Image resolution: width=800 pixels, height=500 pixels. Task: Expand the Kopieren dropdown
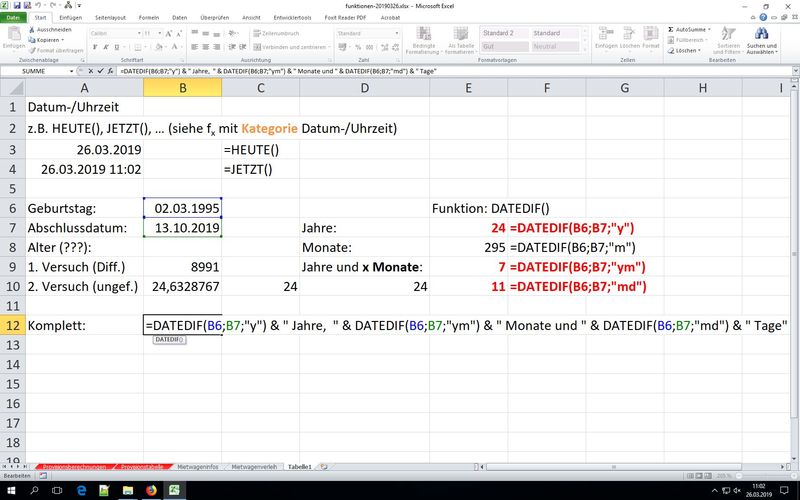[x=62, y=40]
